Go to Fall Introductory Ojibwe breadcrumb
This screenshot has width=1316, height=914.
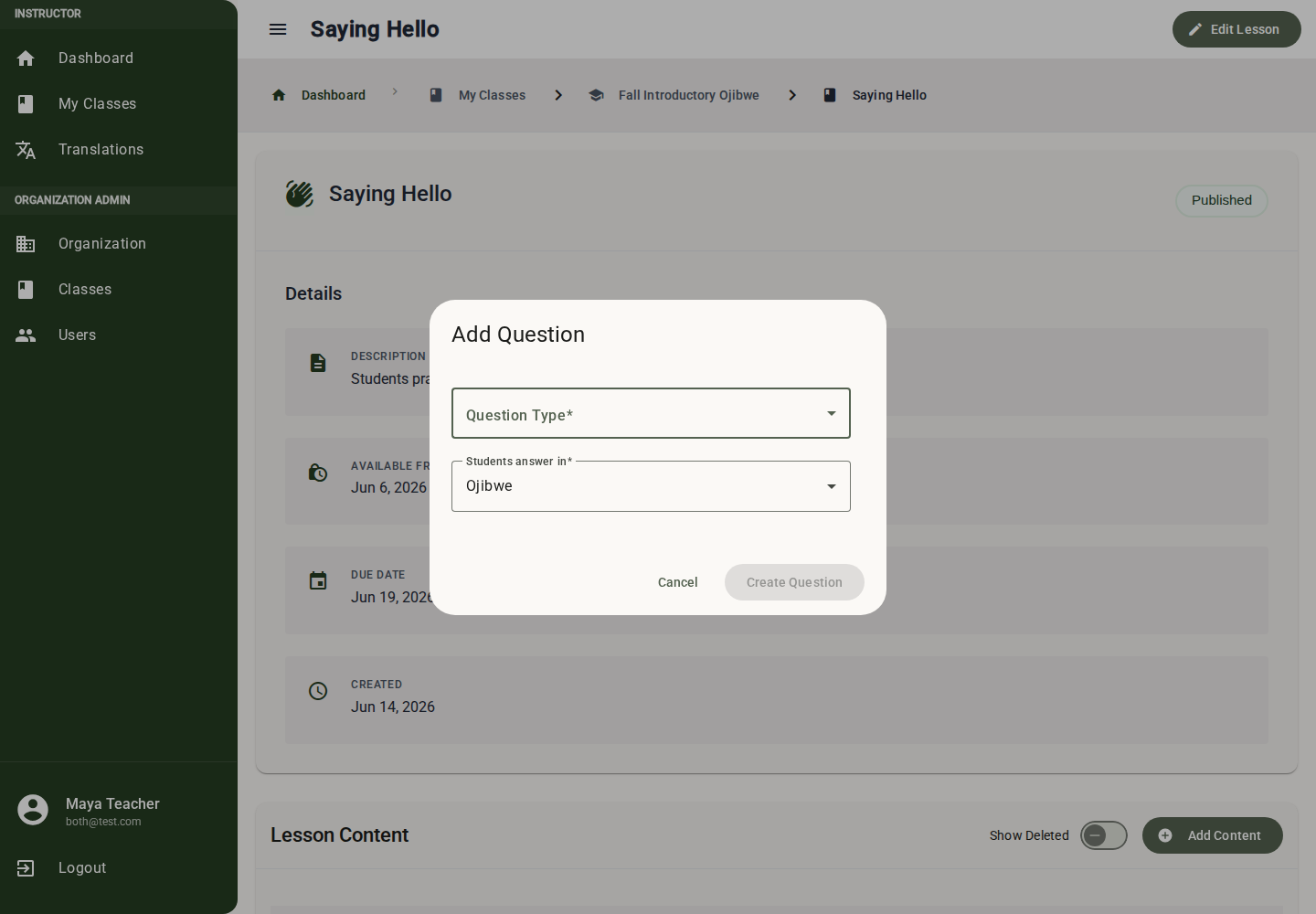tap(689, 95)
